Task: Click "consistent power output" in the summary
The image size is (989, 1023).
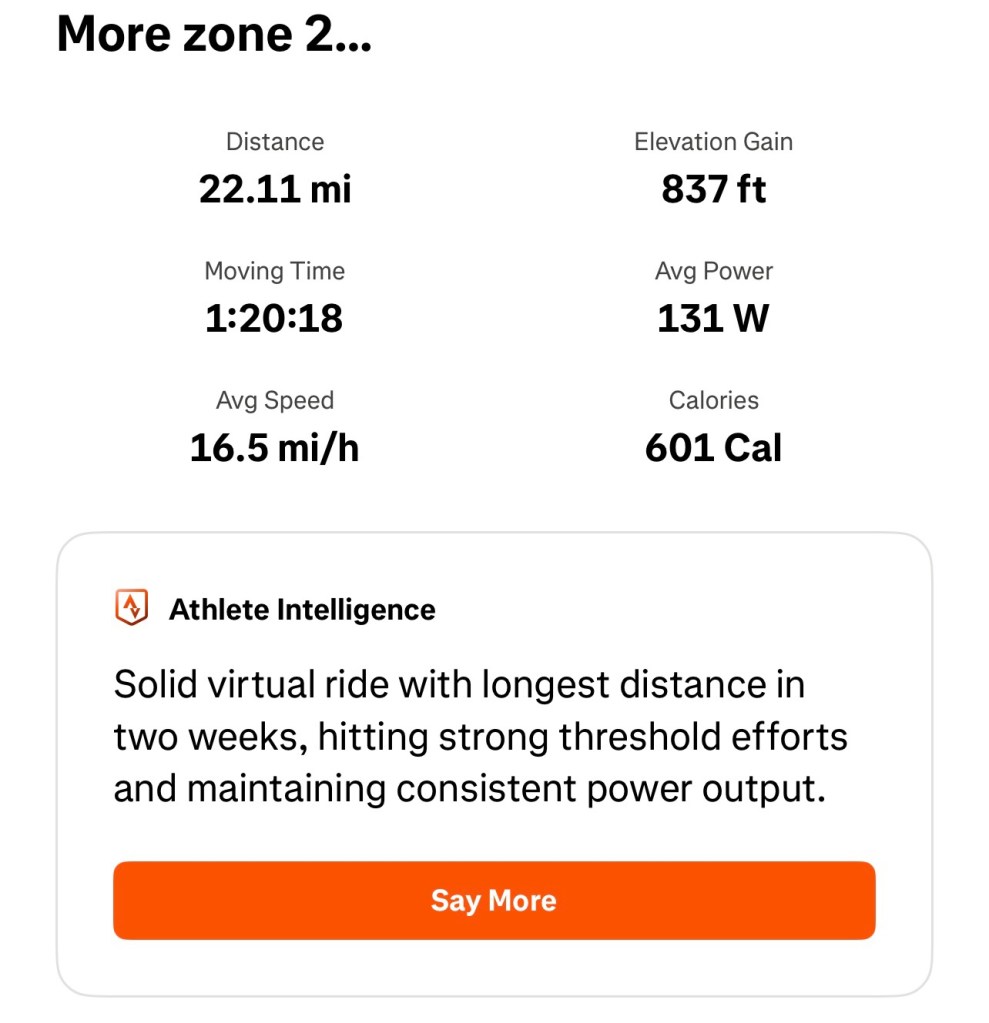Action: click(x=612, y=790)
